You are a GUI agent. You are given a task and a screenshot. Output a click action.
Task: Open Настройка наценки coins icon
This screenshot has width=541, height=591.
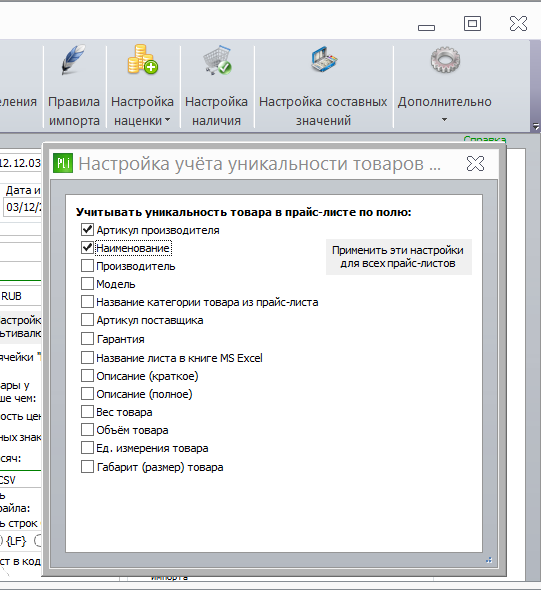pos(143,60)
